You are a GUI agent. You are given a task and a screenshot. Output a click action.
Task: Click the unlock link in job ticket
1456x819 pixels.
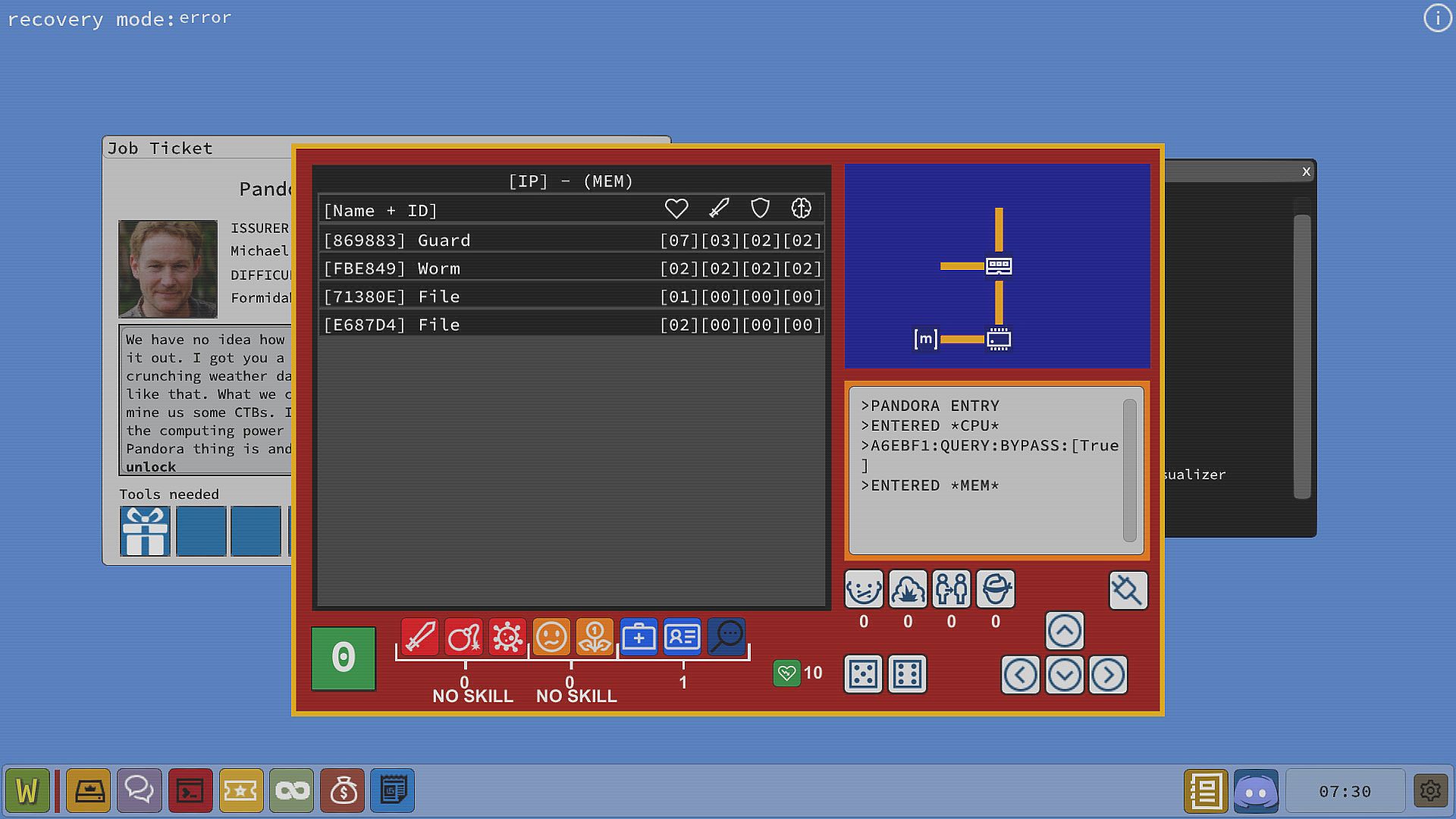151,467
